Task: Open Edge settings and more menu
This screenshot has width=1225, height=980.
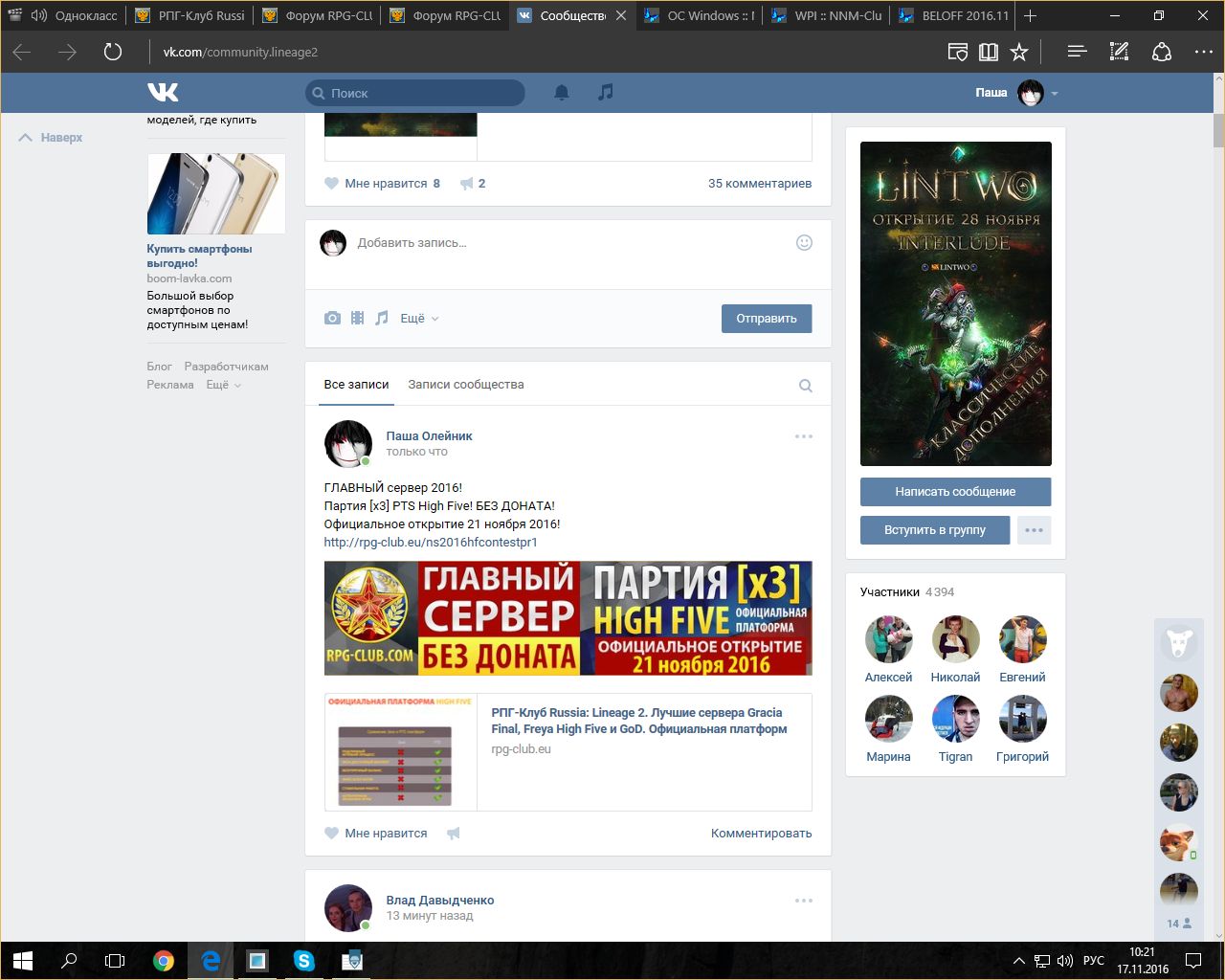Action: (1204, 52)
